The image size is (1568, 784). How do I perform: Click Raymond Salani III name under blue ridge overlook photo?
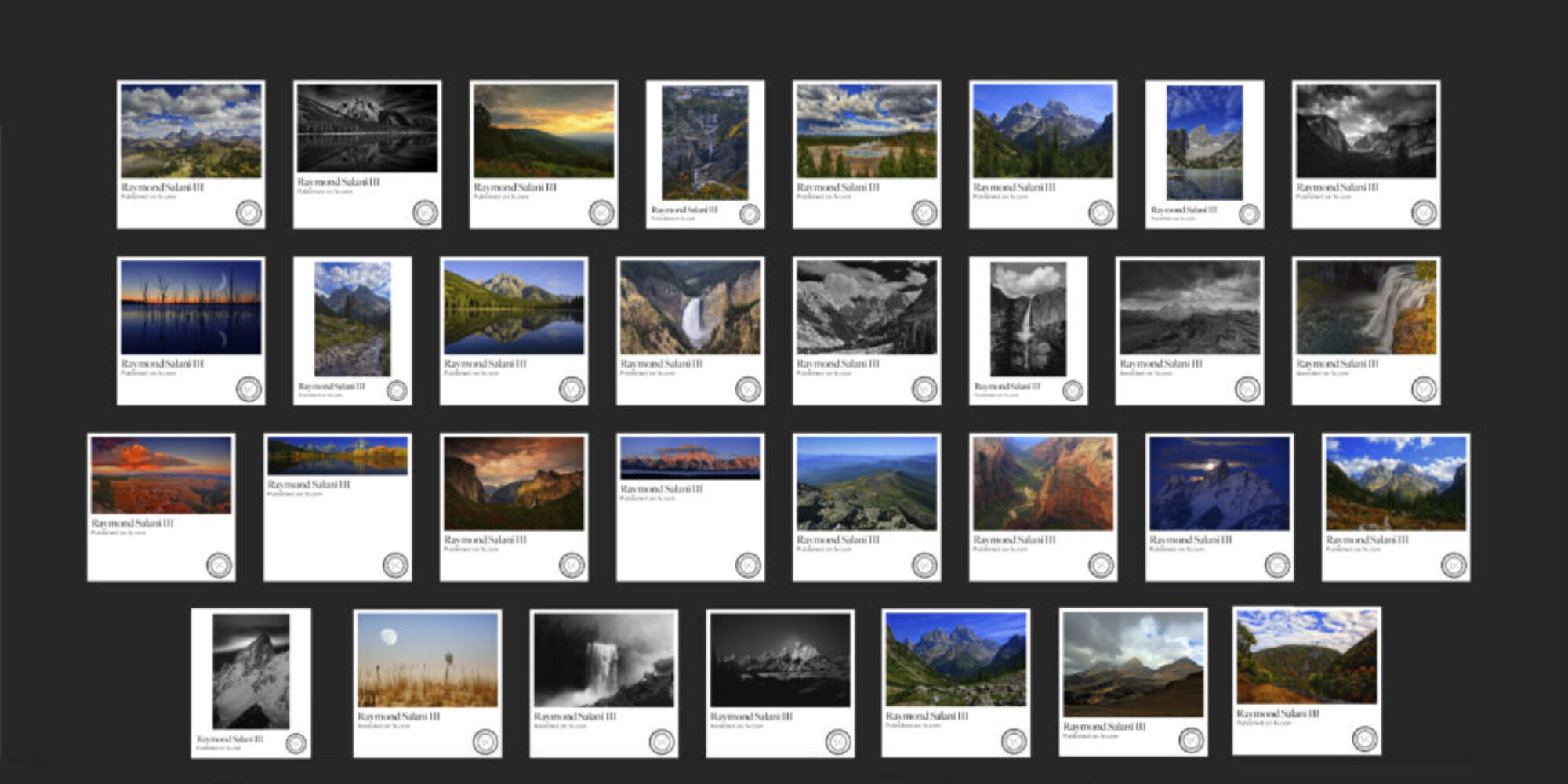(838, 540)
